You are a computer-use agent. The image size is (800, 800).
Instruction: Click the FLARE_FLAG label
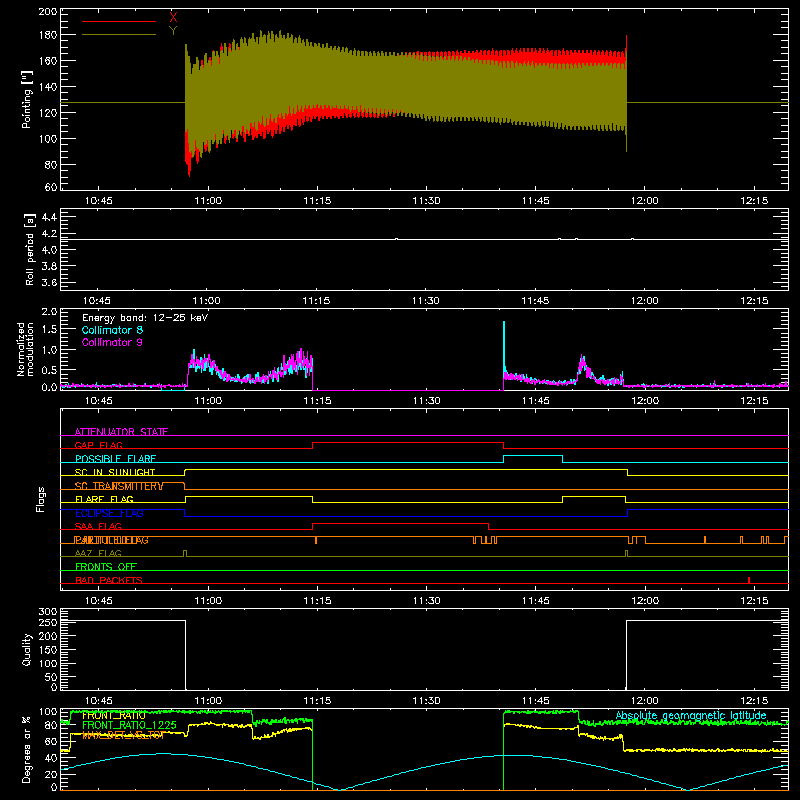tap(104, 499)
